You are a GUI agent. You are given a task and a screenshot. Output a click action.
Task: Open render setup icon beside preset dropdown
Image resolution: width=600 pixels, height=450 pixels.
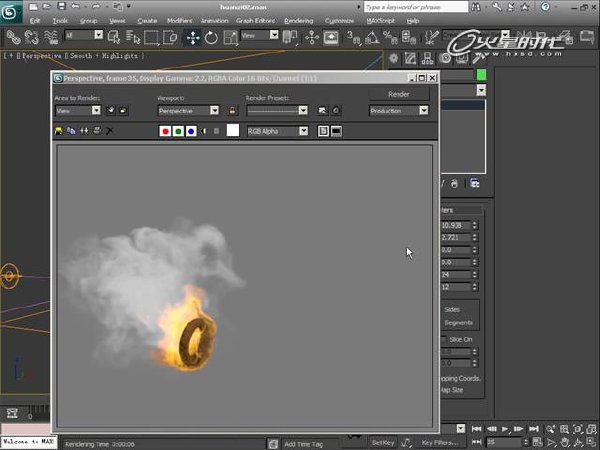pyautogui.click(x=322, y=111)
